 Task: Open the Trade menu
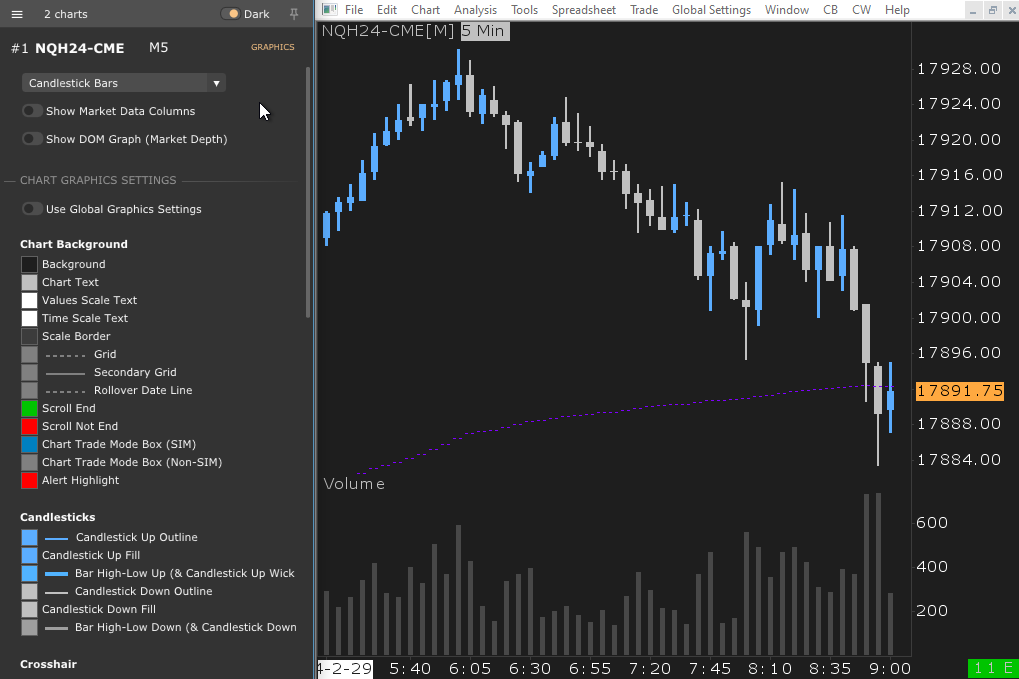(x=643, y=10)
